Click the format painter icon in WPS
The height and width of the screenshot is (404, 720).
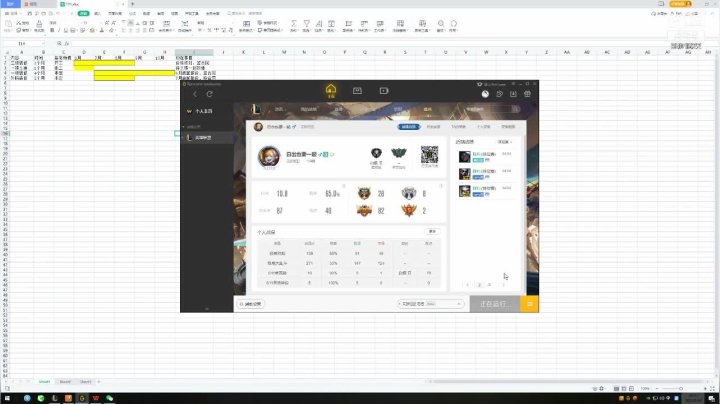(39, 23)
